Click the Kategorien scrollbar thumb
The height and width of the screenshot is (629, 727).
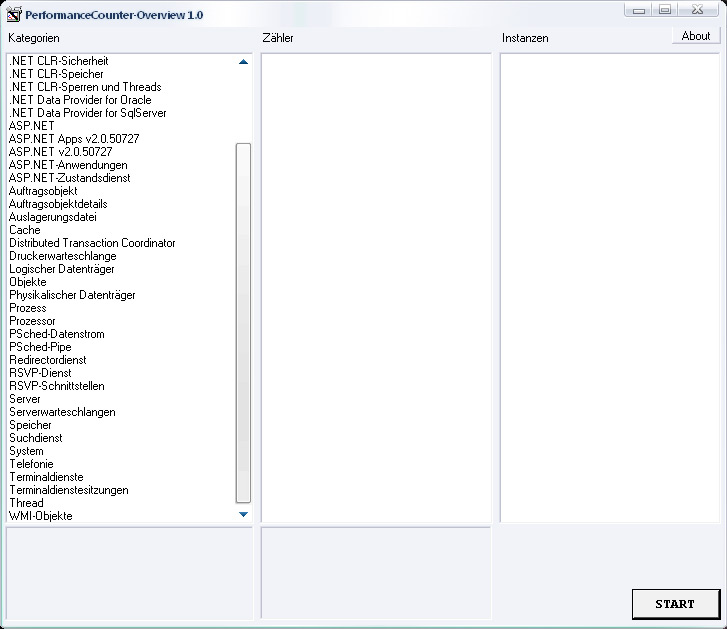pyautogui.click(x=243, y=322)
